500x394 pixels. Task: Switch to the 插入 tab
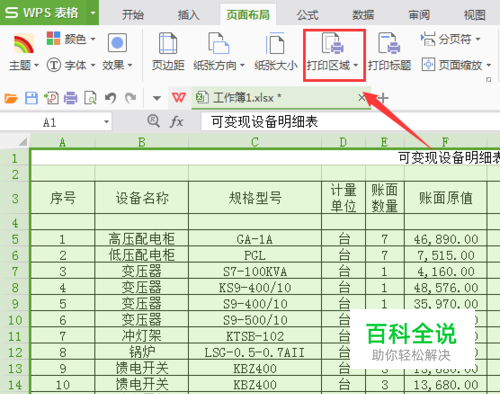click(x=188, y=15)
